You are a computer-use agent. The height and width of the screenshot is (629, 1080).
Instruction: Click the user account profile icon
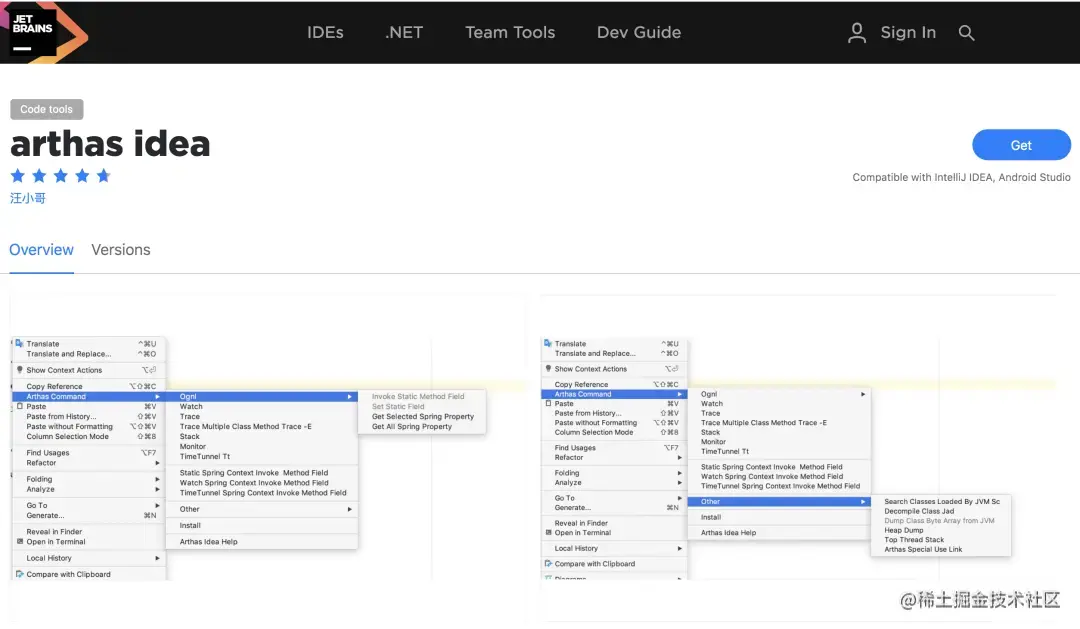point(856,32)
